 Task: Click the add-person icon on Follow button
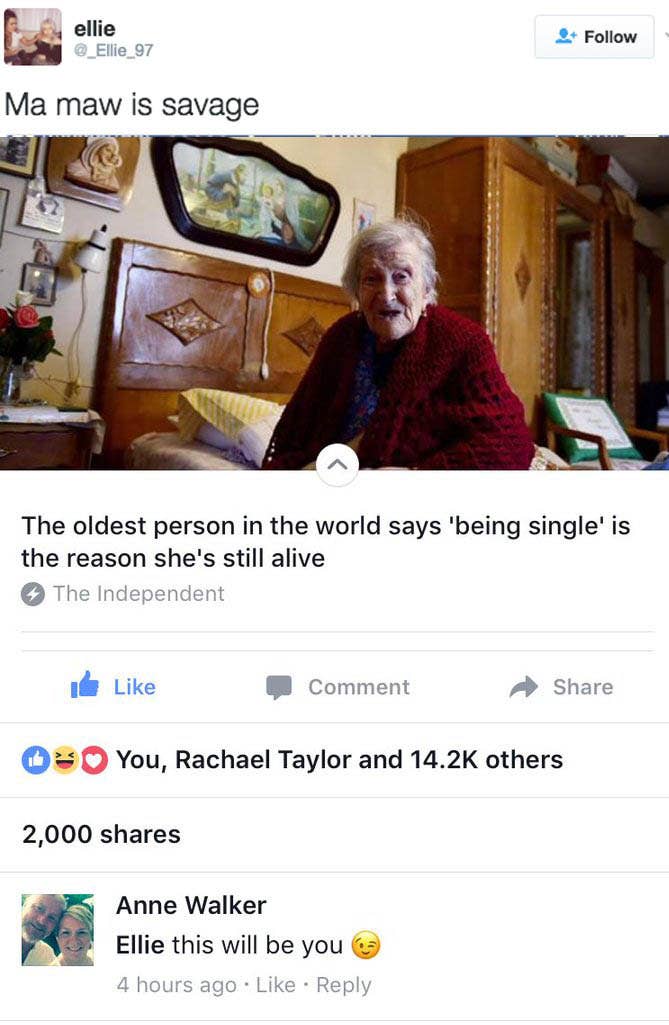point(566,37)
